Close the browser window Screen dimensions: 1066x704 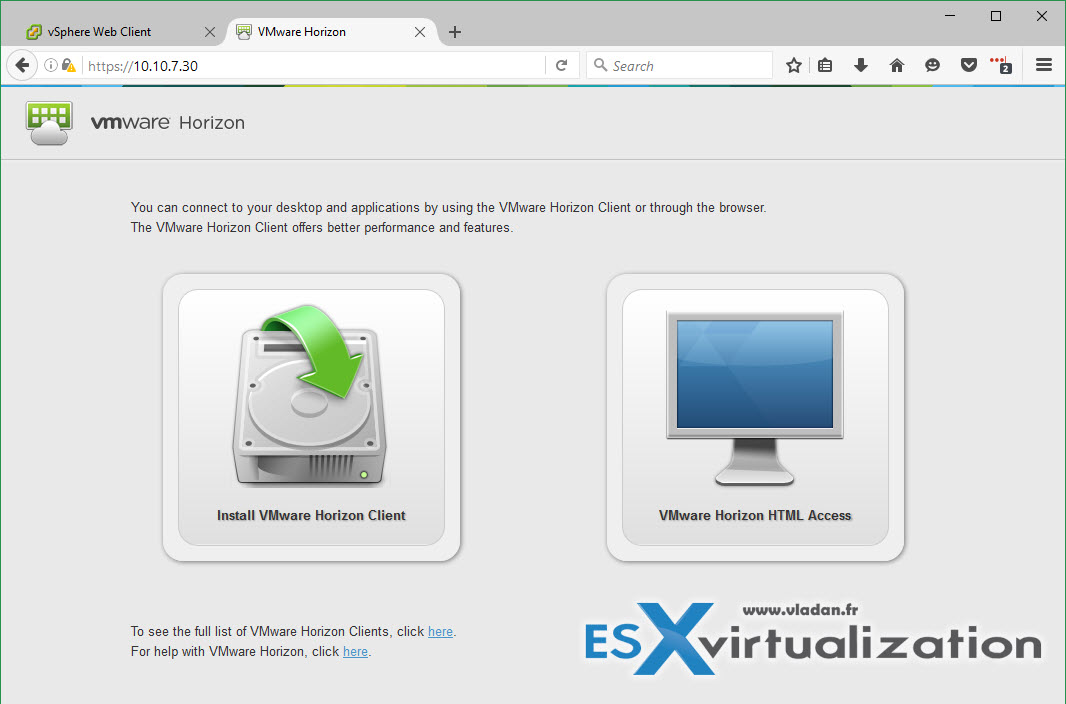point(1042,16)
